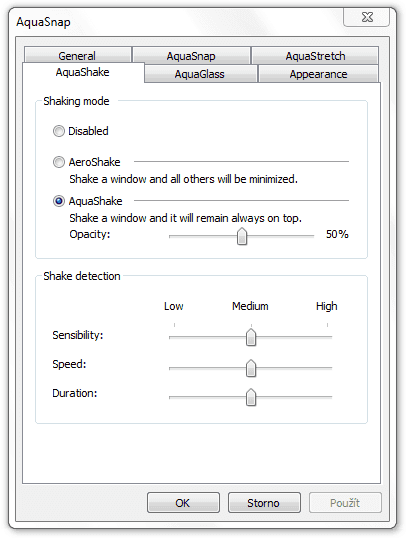Click the Sensibility: label
The image size is (407, 538).
[x=78, y=335]
